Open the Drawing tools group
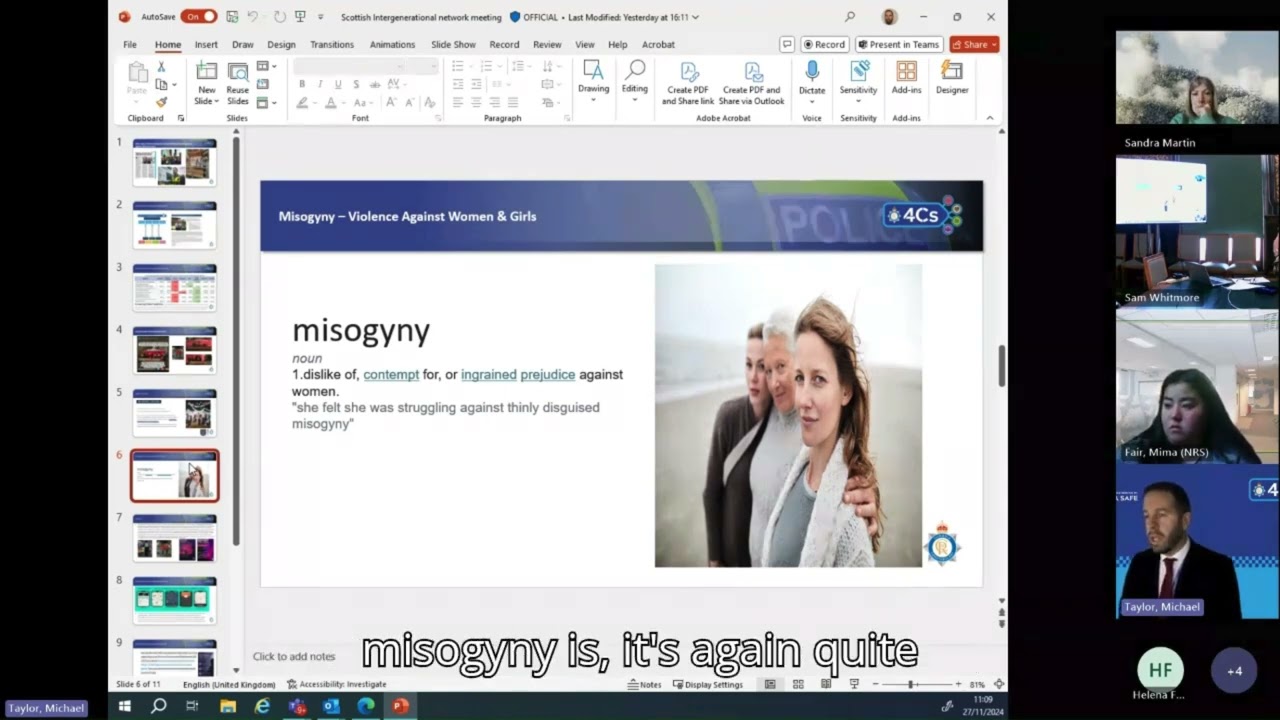Image resolution: width=1280 pixels, height=720 pixels. click(593, 80)
